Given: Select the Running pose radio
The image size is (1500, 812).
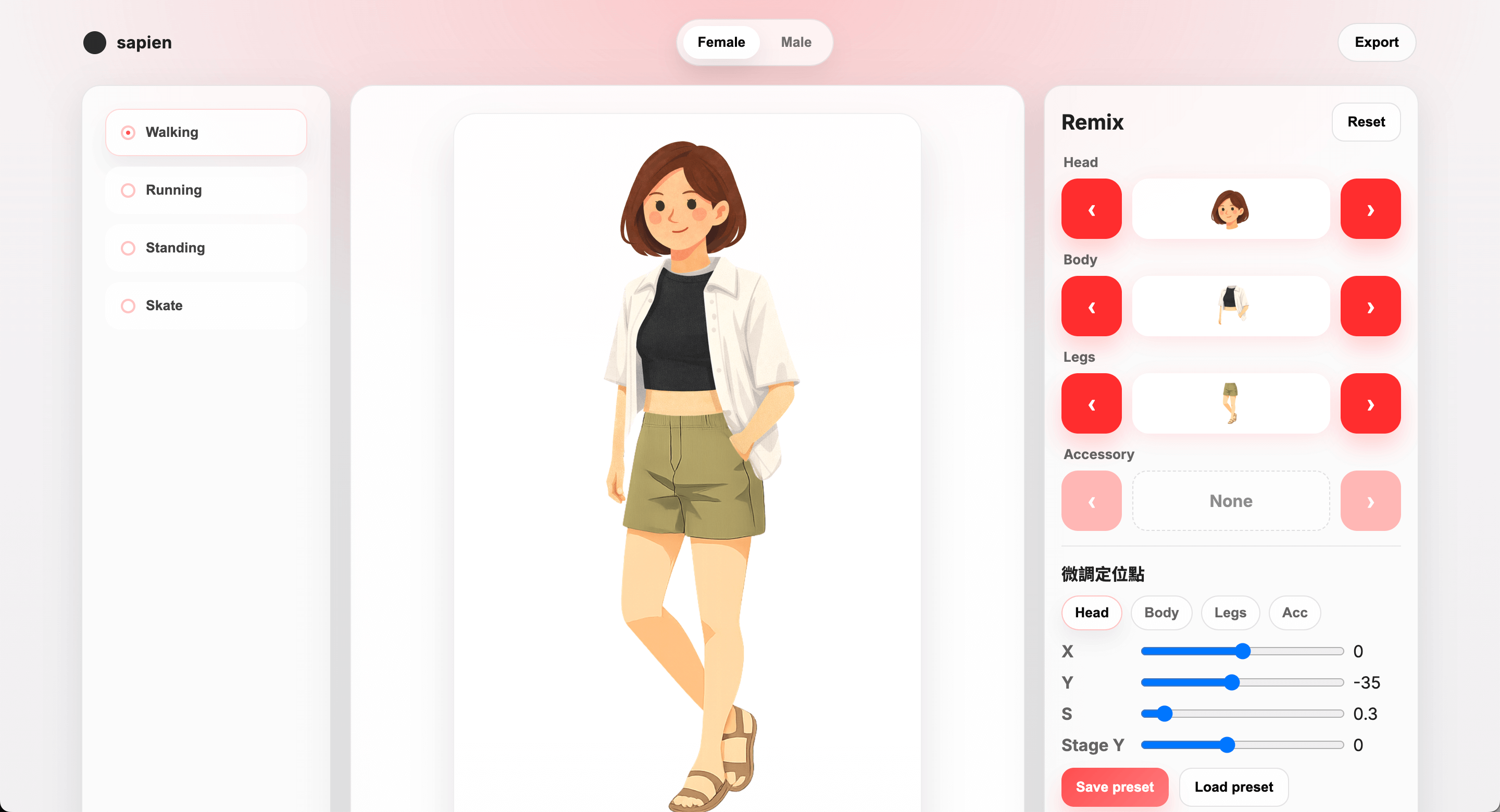Looking at the screenshot, I should coord(128,191).
